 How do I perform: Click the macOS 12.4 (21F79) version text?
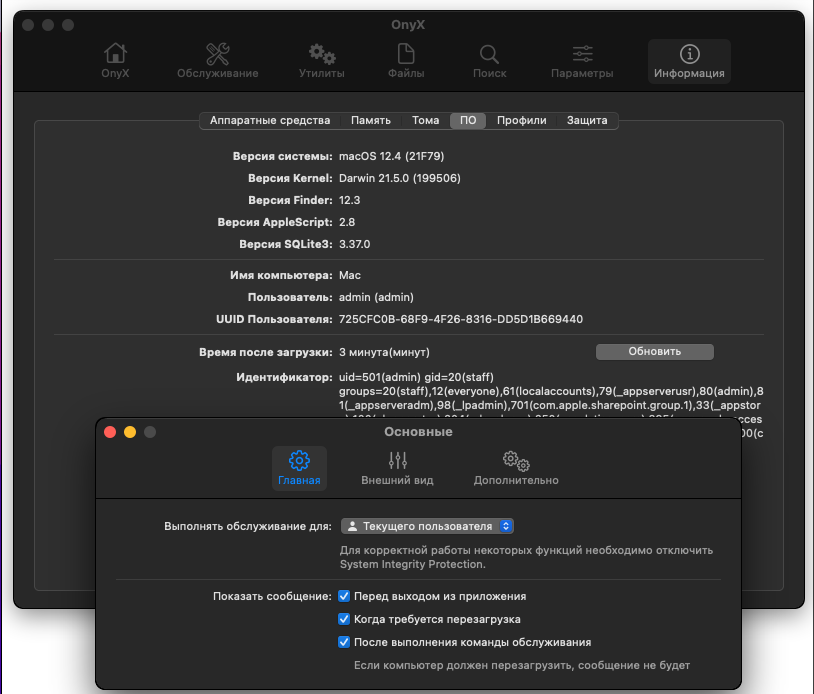pos(391,156)
